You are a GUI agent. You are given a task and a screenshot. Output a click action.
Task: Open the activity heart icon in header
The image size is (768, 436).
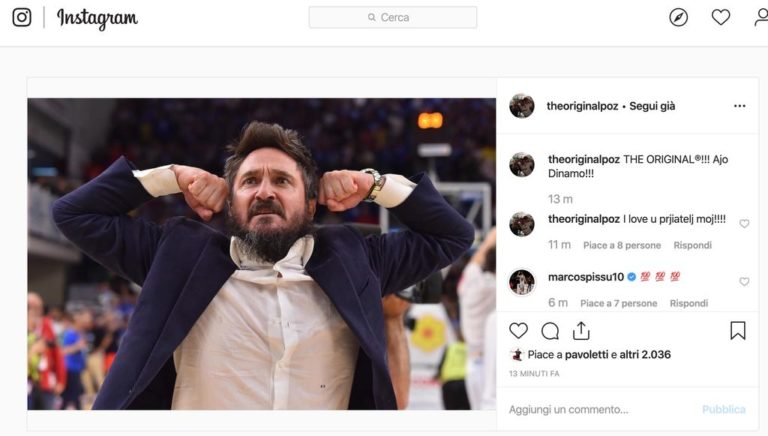click(x=720, y=17)
